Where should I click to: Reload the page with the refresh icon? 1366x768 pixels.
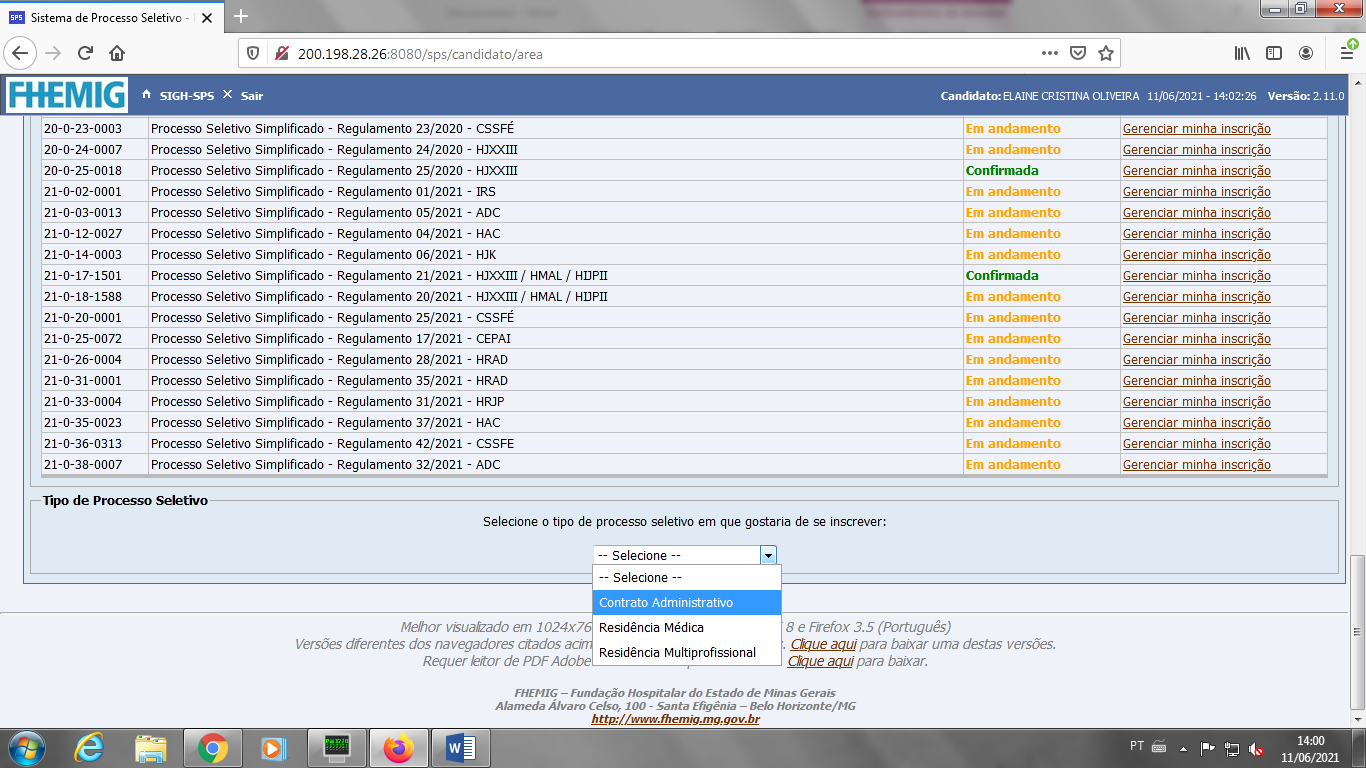click(x=85, y=53)
